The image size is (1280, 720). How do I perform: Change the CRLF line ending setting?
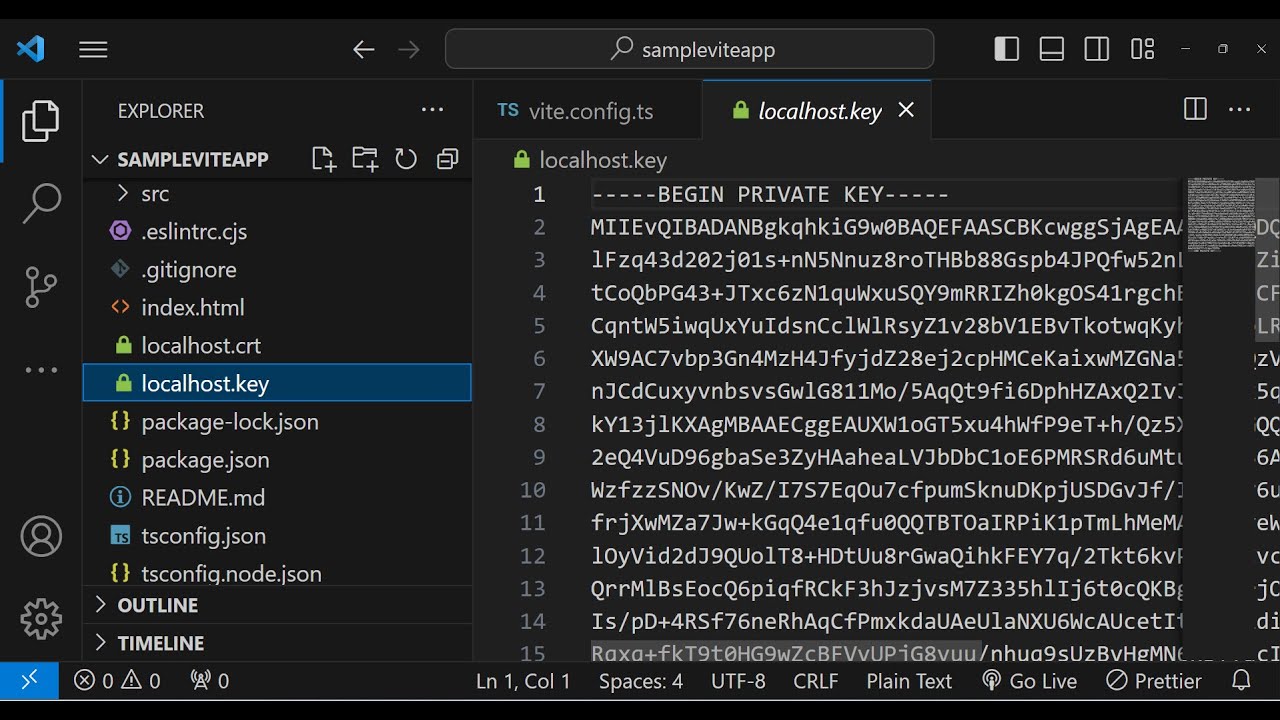(816, 681)
